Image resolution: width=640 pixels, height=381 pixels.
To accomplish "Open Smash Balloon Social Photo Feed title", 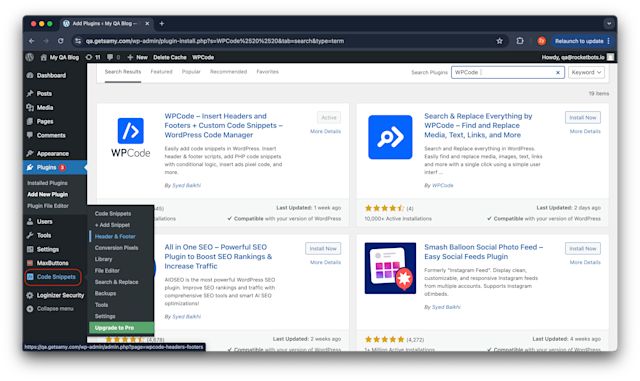I will point(483,252).
